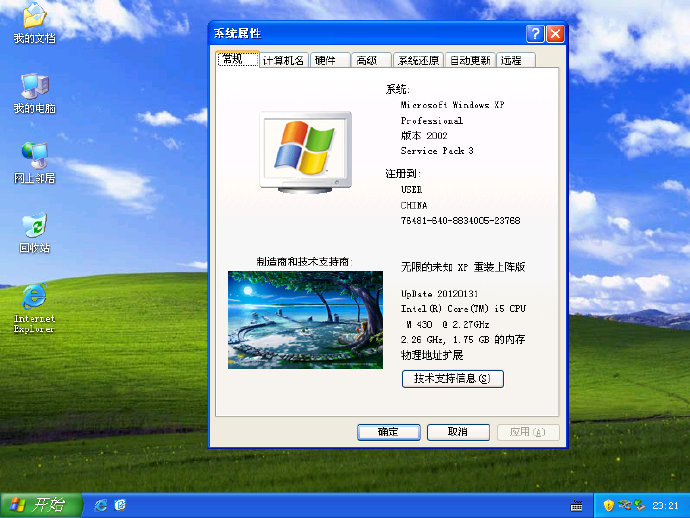Click the second quick launch browser icon
Viewport: 690px width, 518px height.
coord(120,505)
